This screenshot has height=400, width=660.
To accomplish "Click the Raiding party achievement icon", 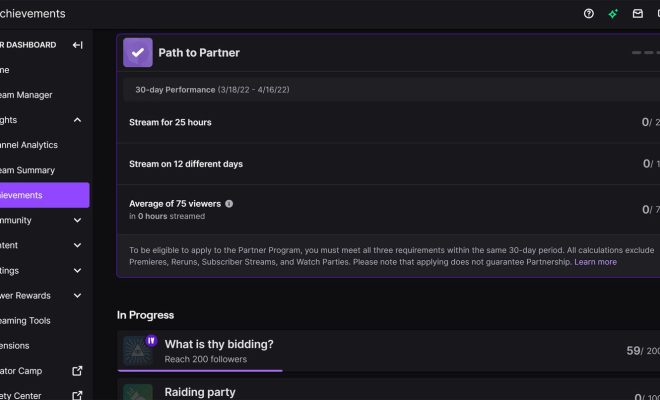I will [x=138, y=392].
